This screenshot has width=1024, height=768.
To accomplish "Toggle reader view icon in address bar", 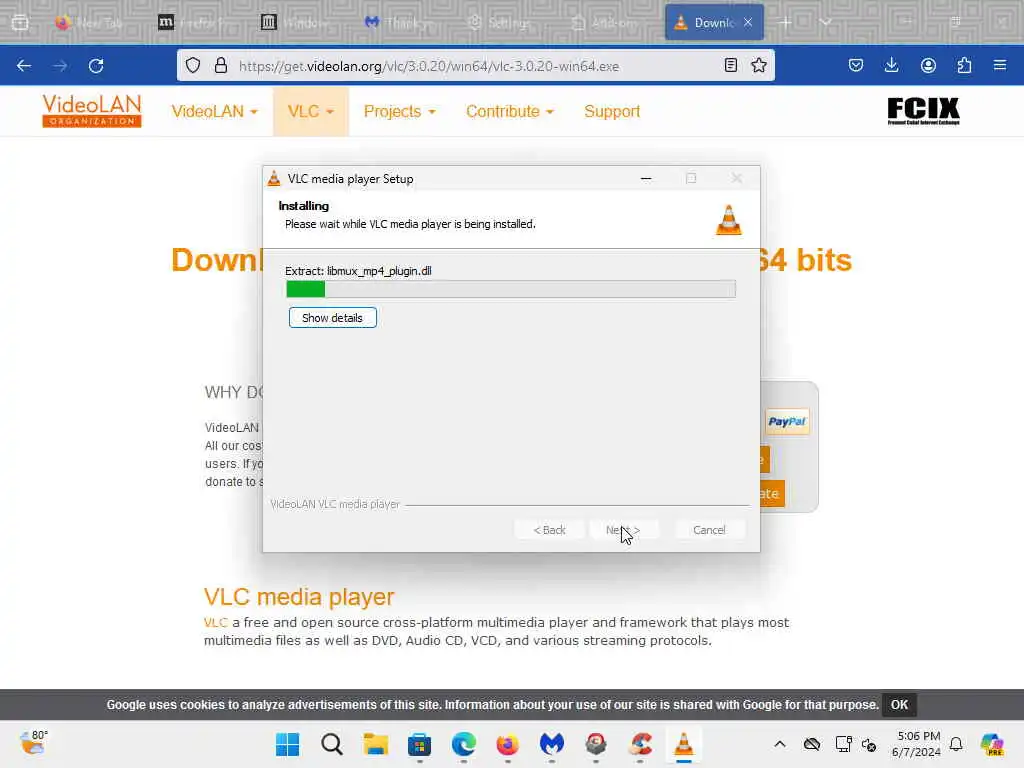I will point(731,65).
